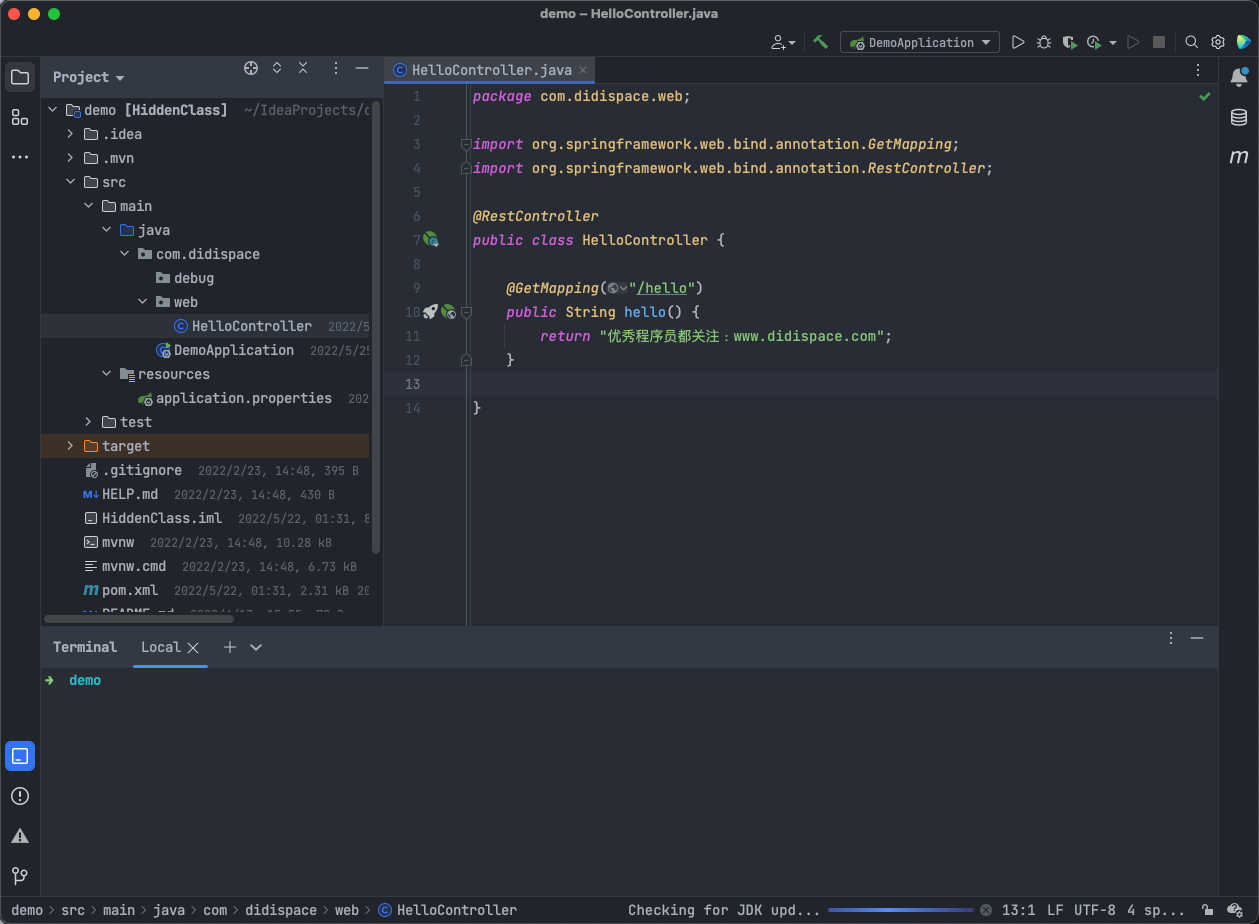Screen dimensions: 1259x924
Task: Click the Select Opened File target icon
Action: click(251, 68)
